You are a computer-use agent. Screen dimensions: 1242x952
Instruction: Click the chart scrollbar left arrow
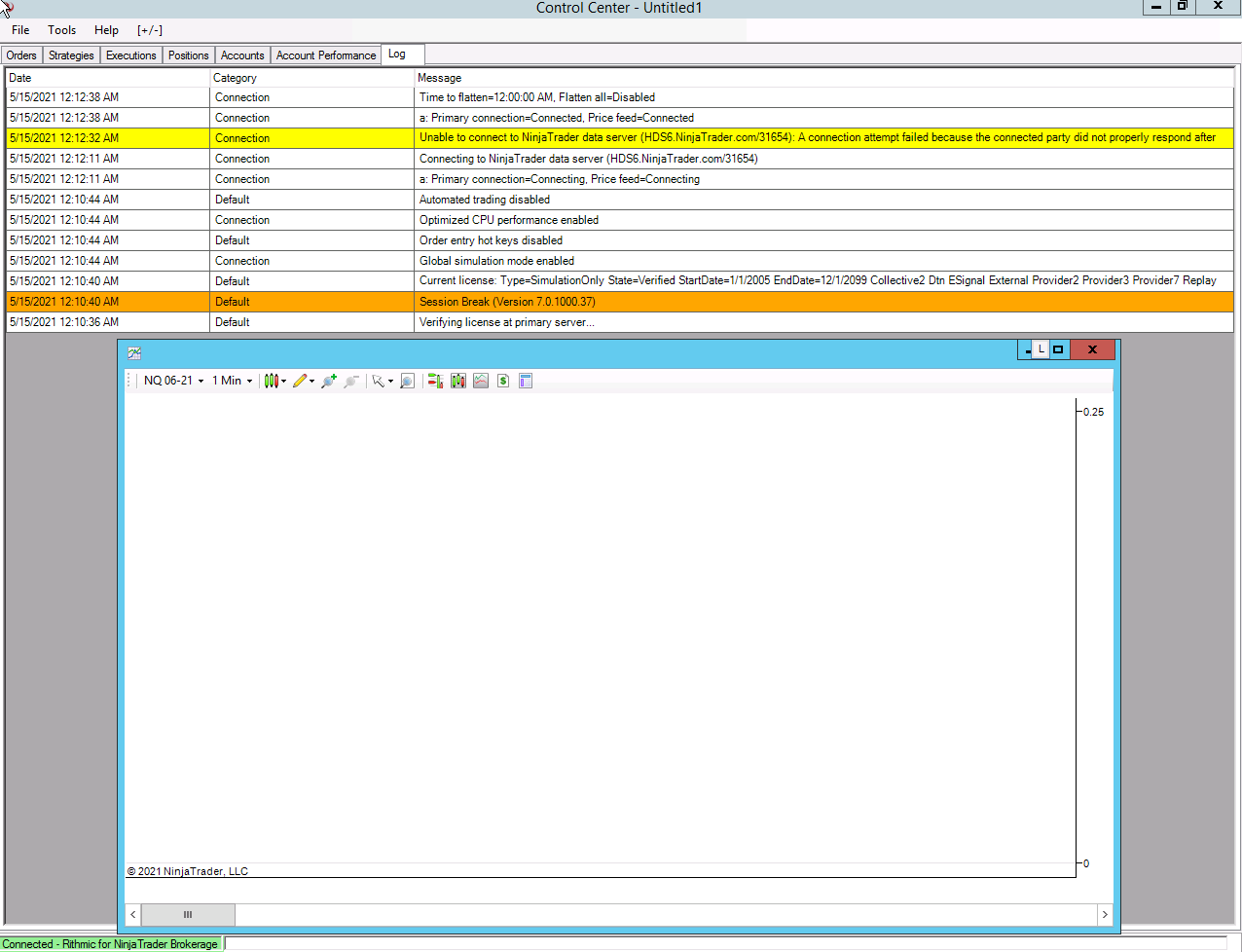133,915
